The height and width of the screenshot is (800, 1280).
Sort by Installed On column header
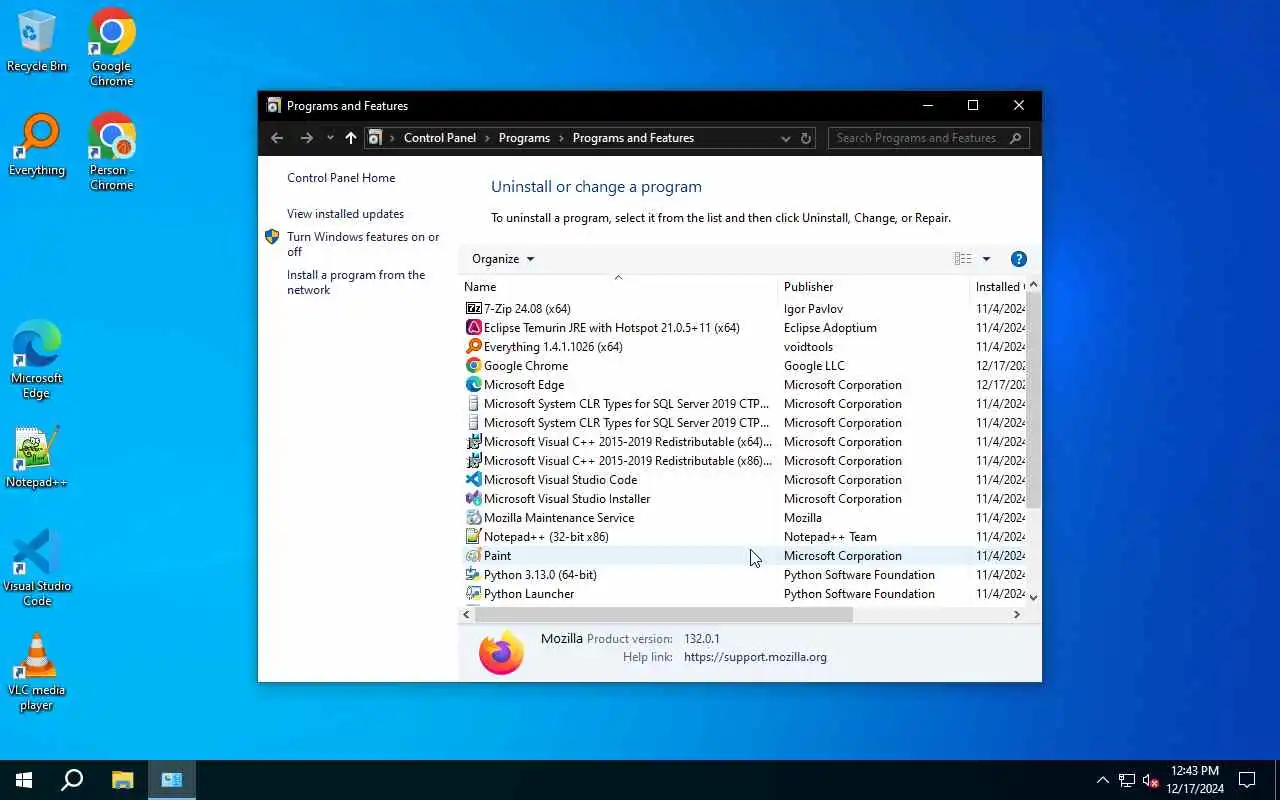tap(998, 287)
